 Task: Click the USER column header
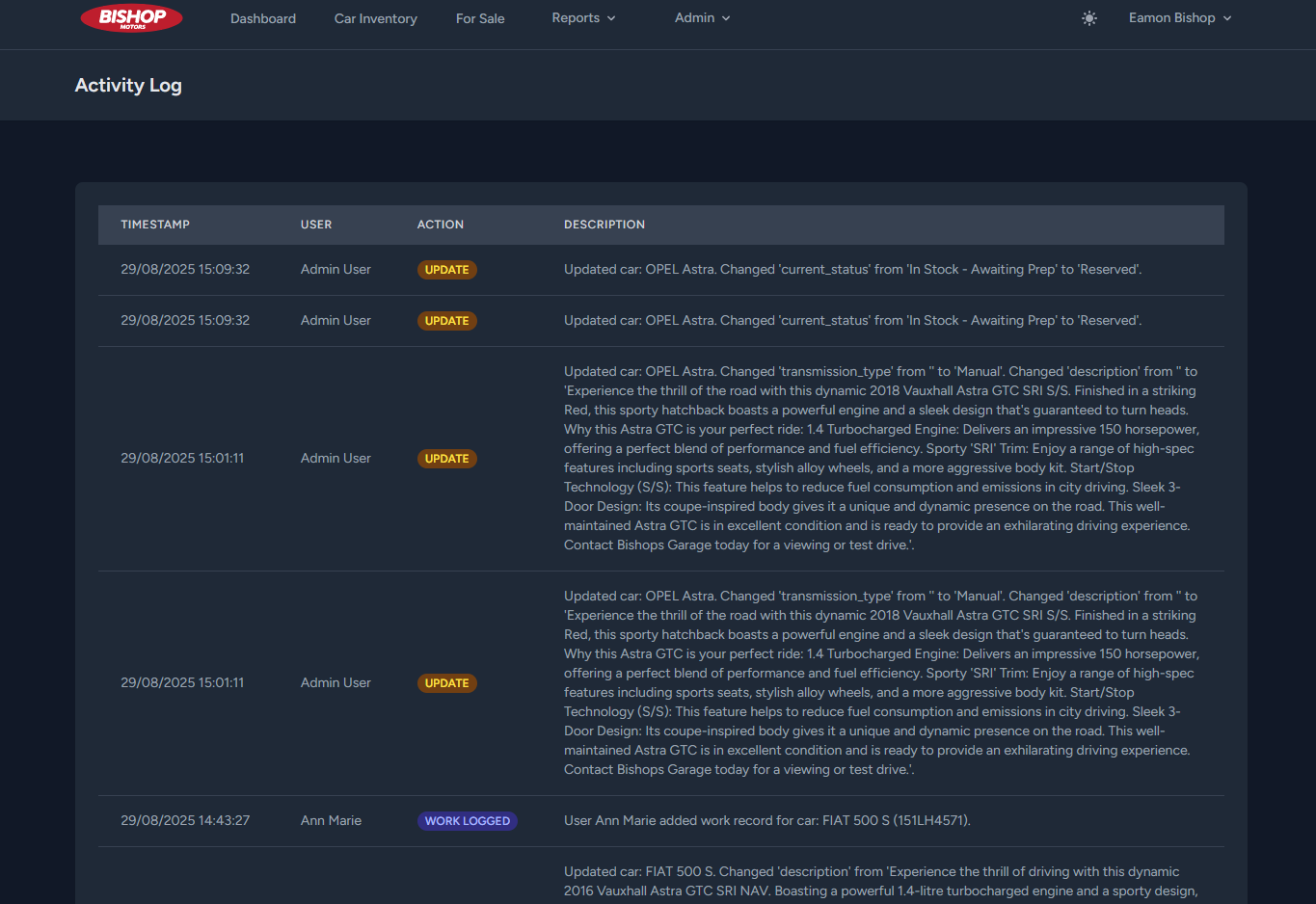coord(316,224)
